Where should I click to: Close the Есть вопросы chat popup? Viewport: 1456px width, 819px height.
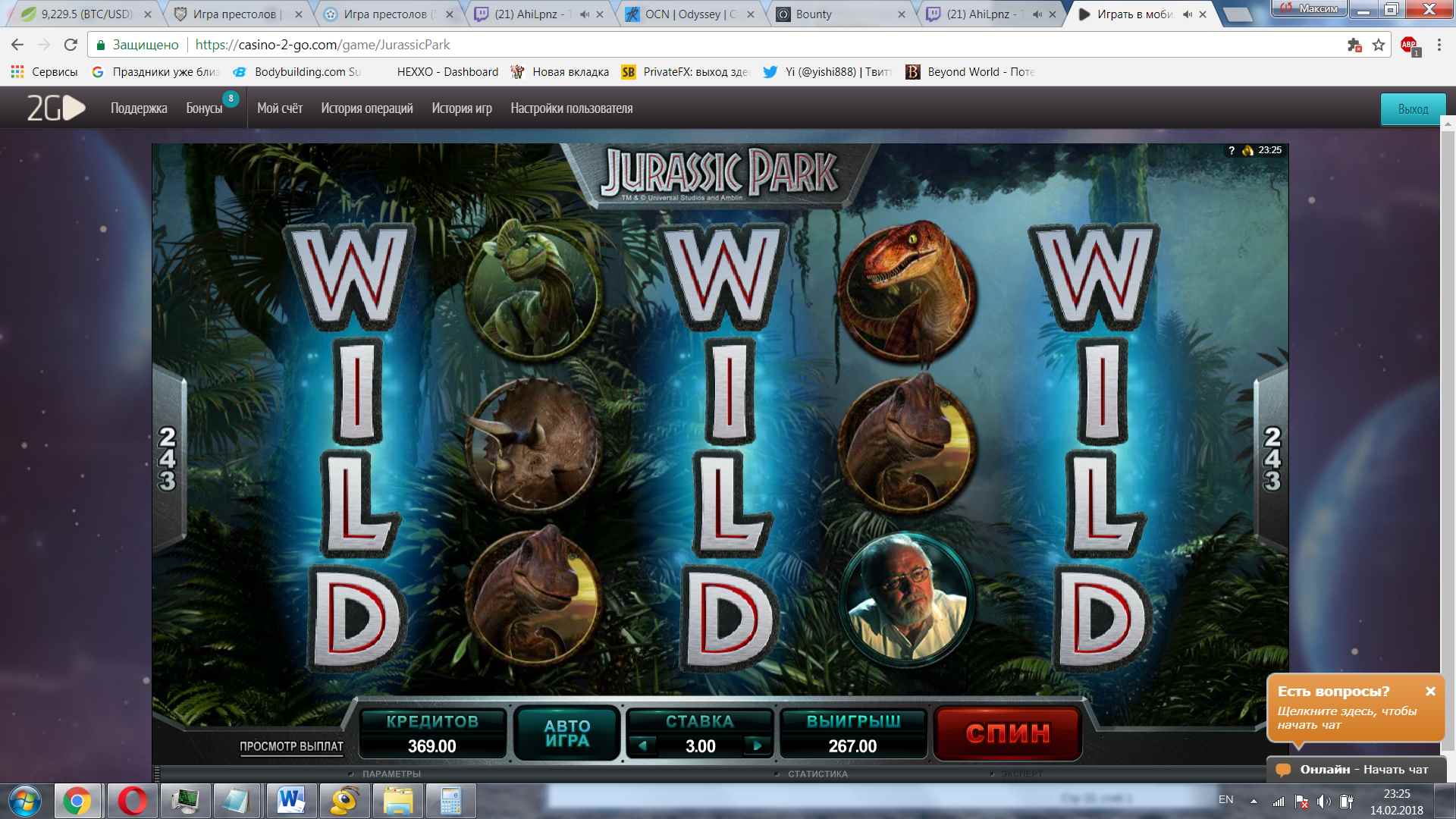click(1430, 691)
